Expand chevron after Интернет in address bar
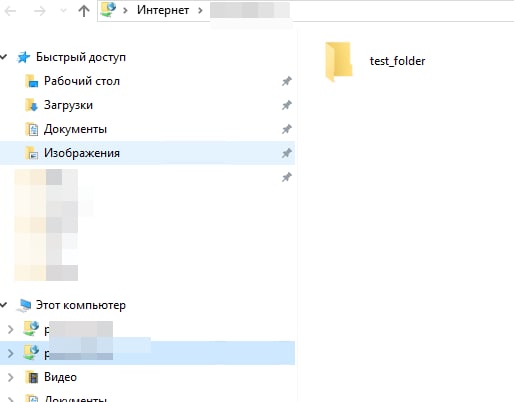Screen dimensions: 514x402 [x=200, y=11]
